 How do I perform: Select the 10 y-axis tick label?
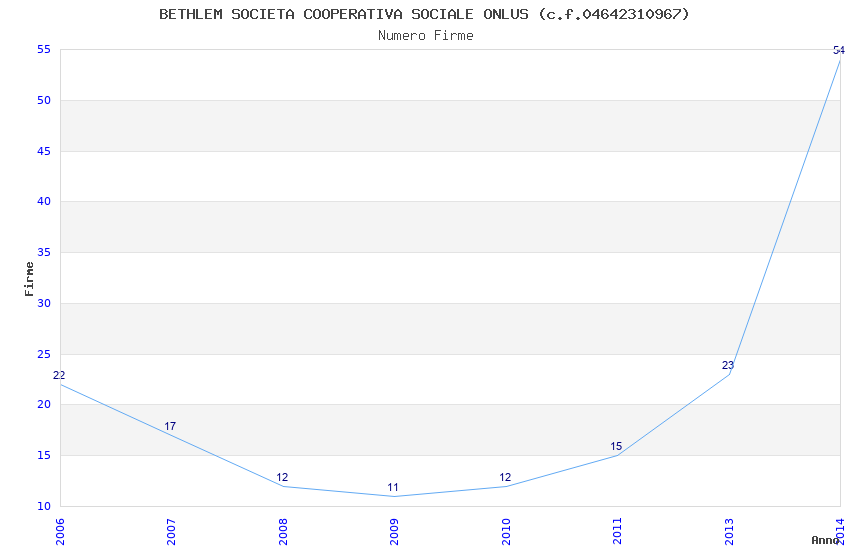pyautogui.click(x=44, y=507)
